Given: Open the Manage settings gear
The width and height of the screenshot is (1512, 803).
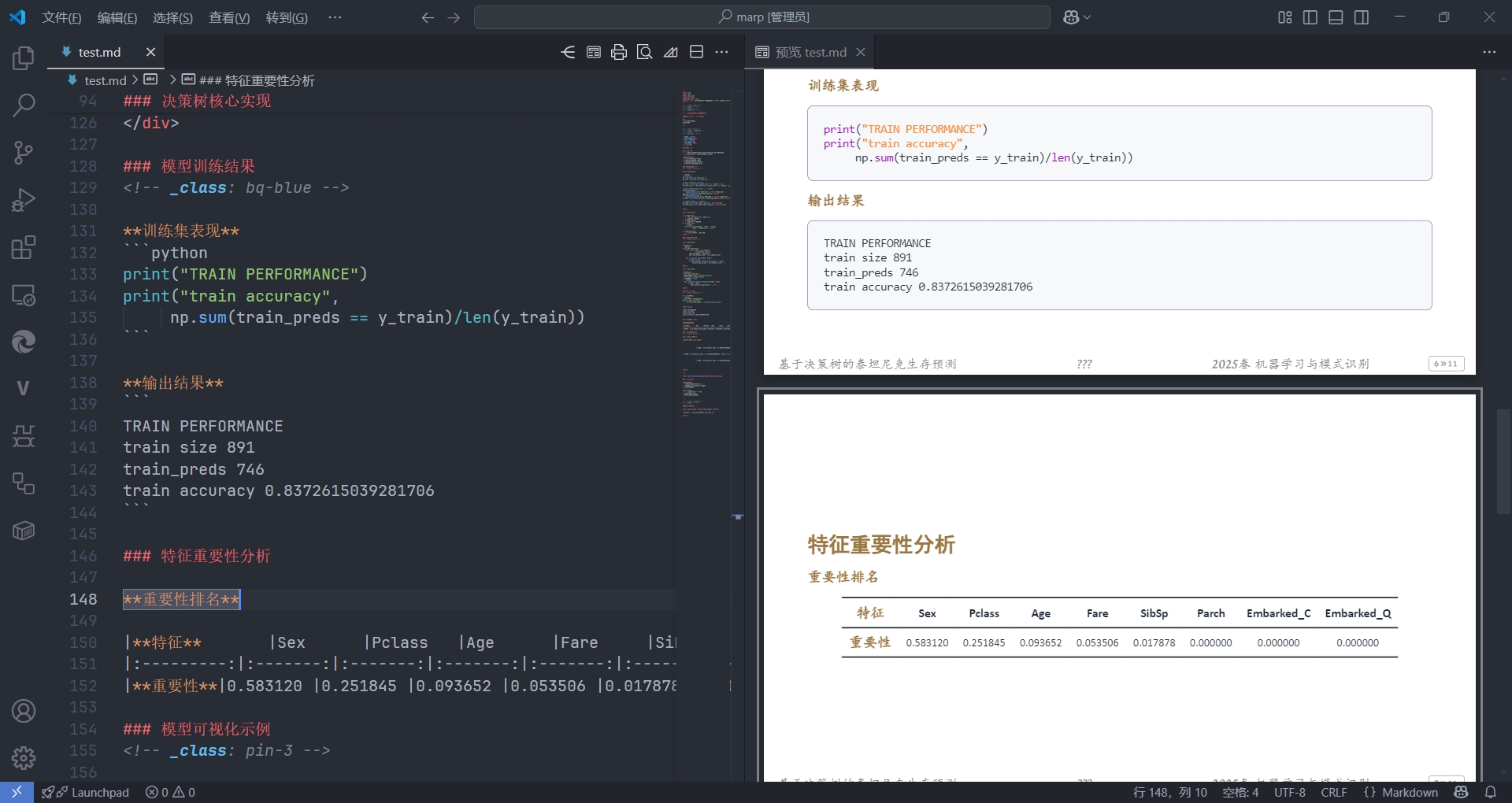Looking at the screenshot, I should (24, 757).
